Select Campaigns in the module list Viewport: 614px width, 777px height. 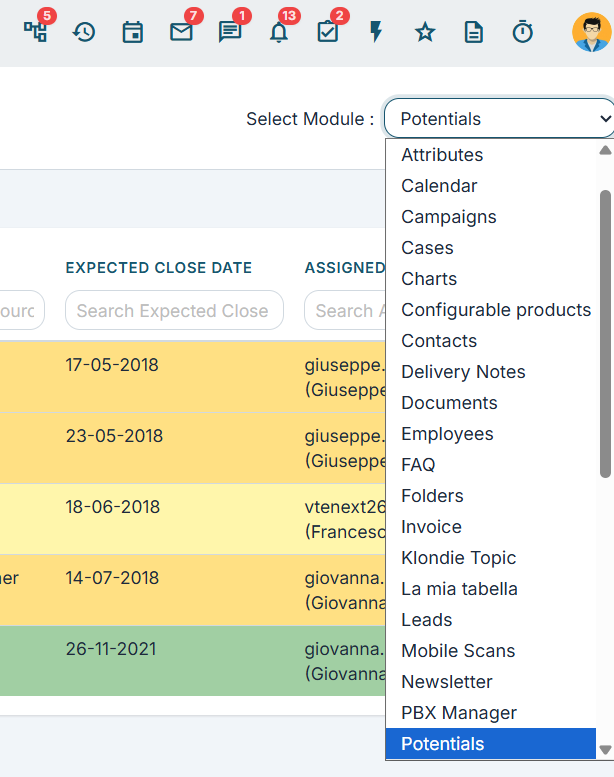click(x=448, y=217)
